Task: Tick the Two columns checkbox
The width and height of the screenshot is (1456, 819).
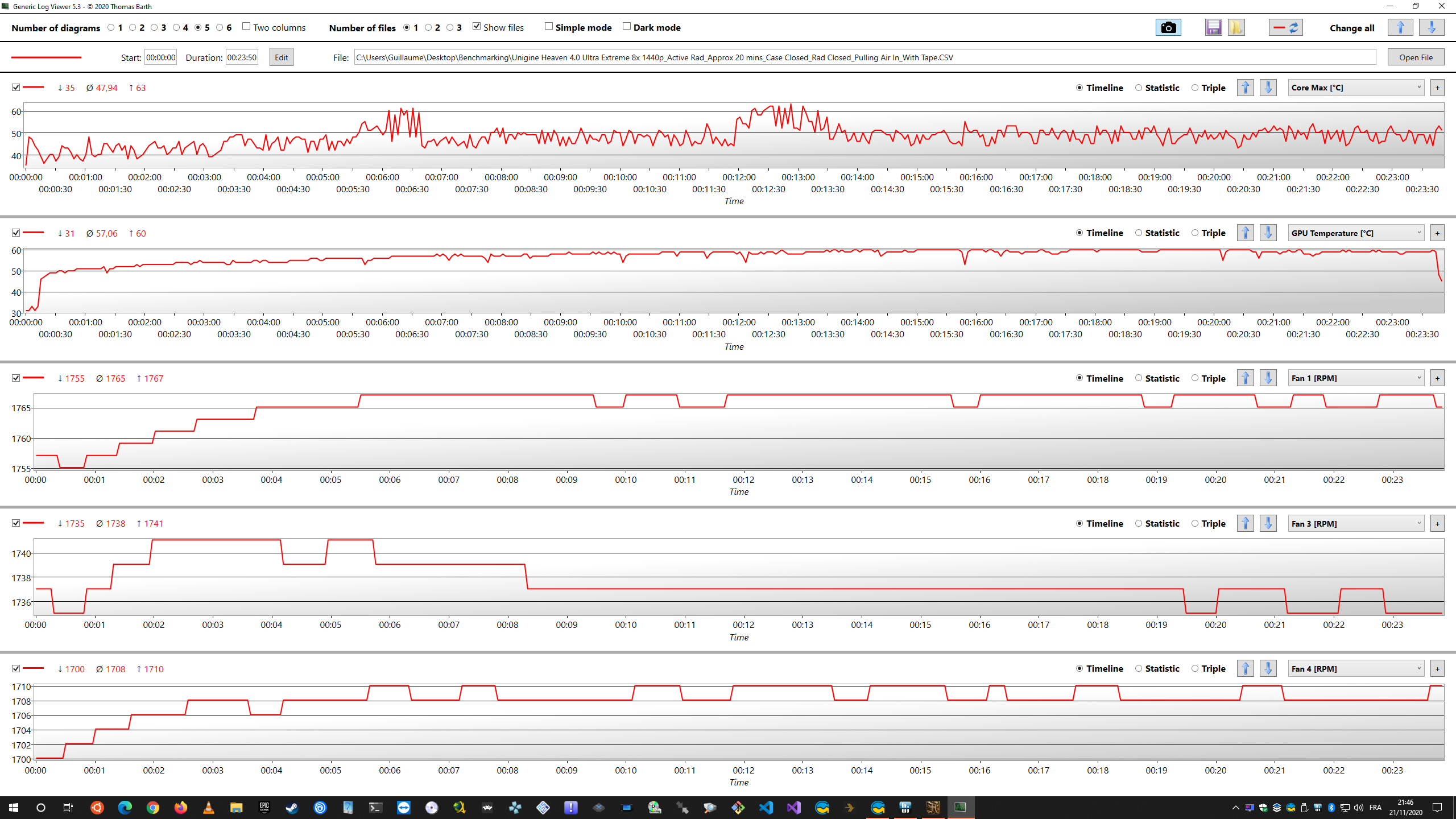Action: (x=246, y=27)
